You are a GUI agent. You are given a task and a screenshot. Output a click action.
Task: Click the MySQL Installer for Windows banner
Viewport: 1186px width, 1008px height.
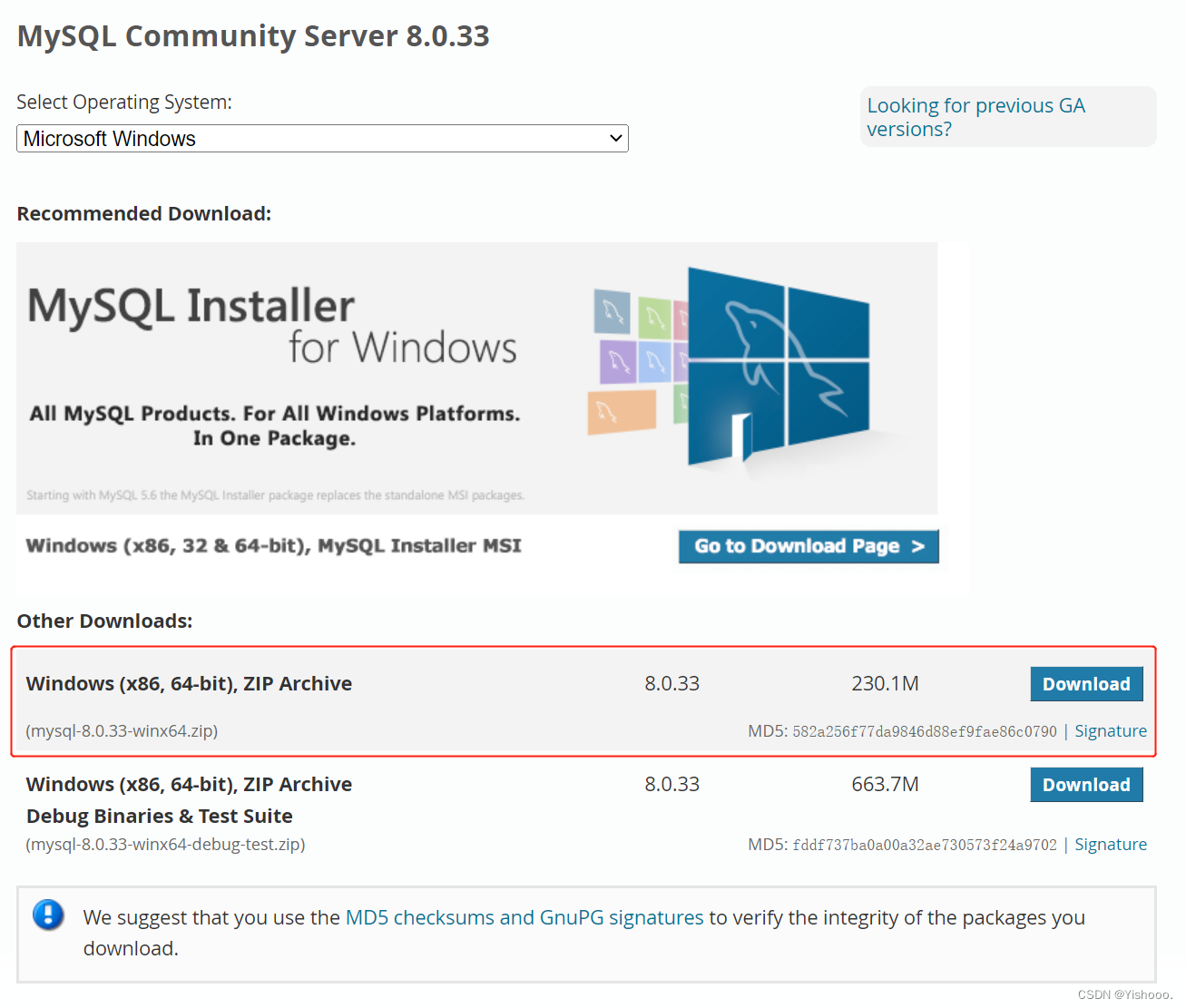[x=476, y=378]
